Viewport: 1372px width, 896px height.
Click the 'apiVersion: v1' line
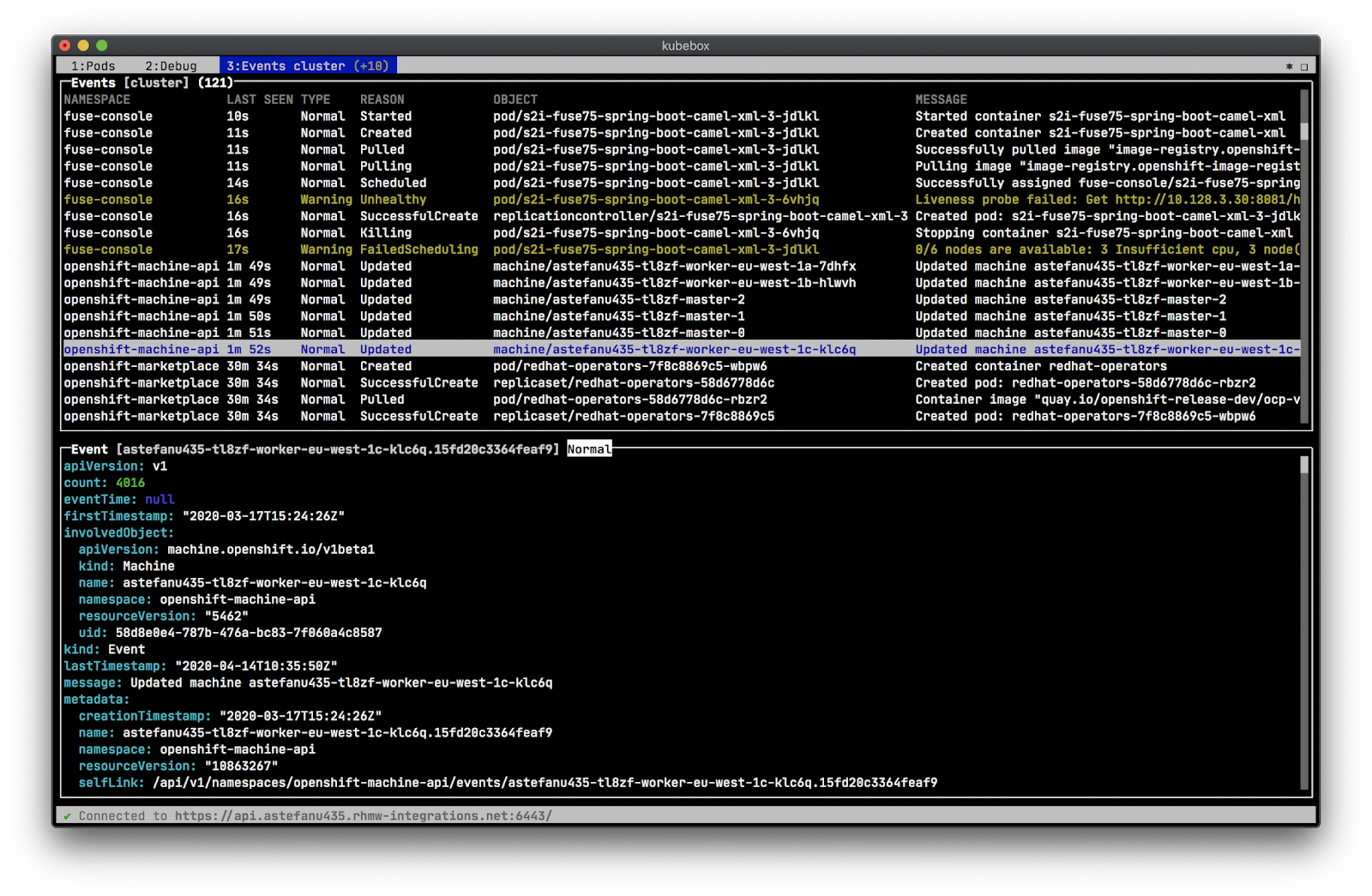click(115, 466)
